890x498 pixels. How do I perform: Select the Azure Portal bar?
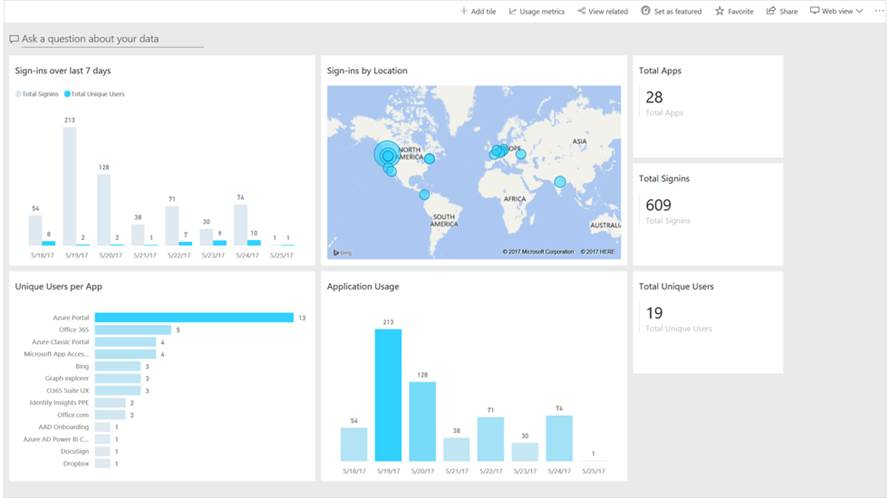click(x=194, y=317)
